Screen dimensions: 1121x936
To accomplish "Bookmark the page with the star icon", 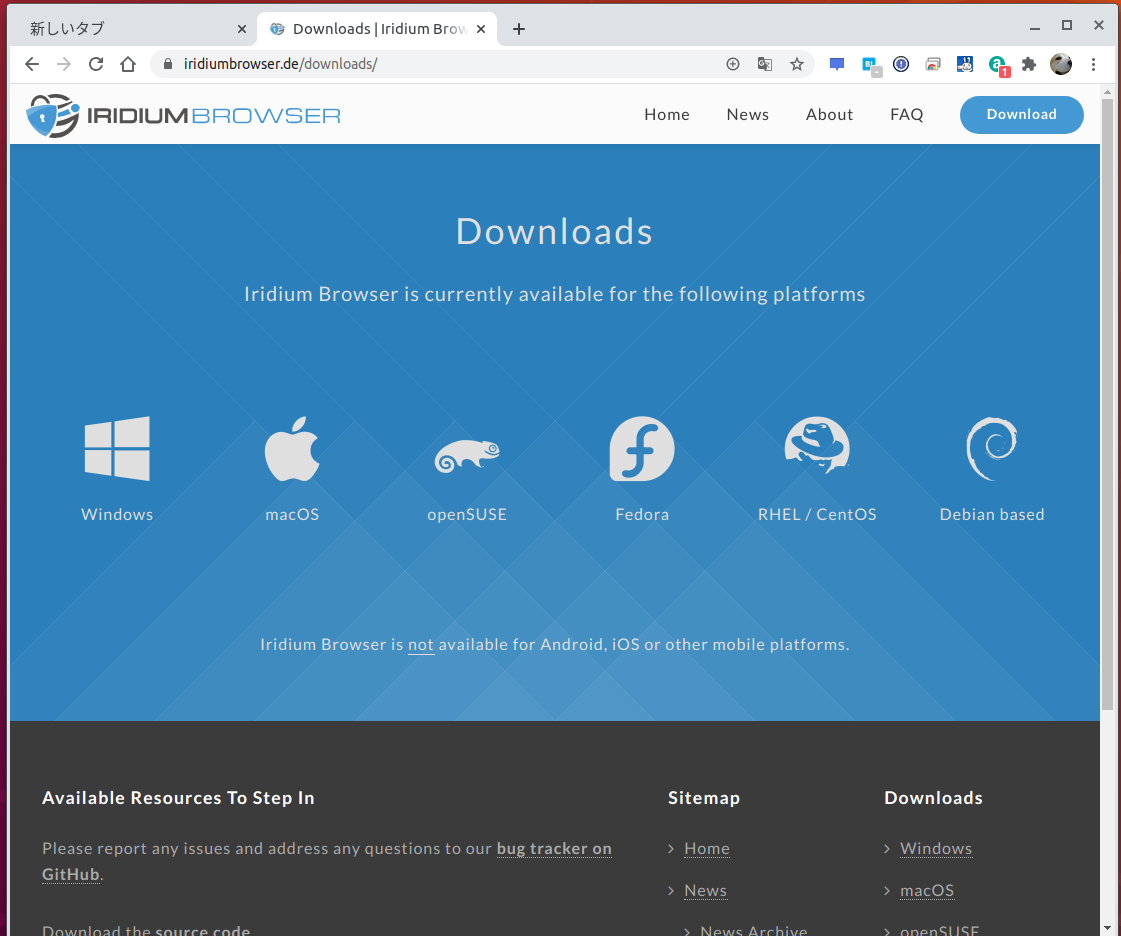I will pyautogui.click(x=797, y=63).
